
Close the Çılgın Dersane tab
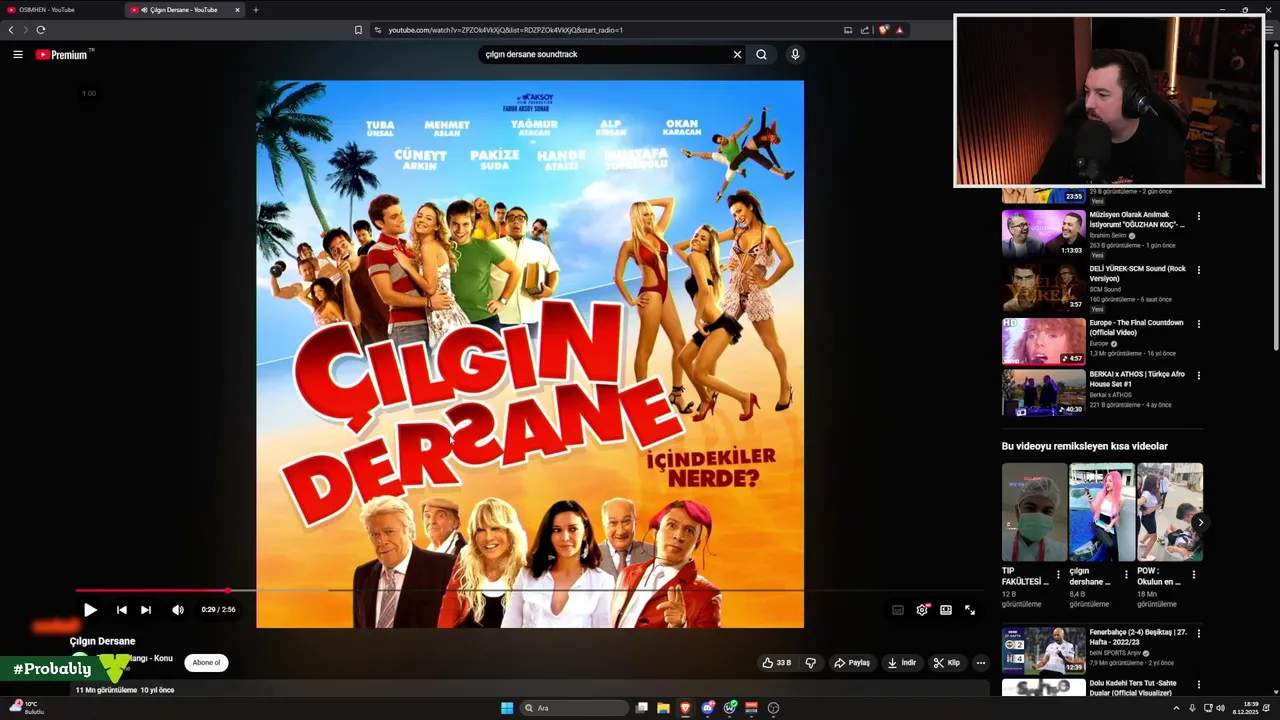click(238, 10)
